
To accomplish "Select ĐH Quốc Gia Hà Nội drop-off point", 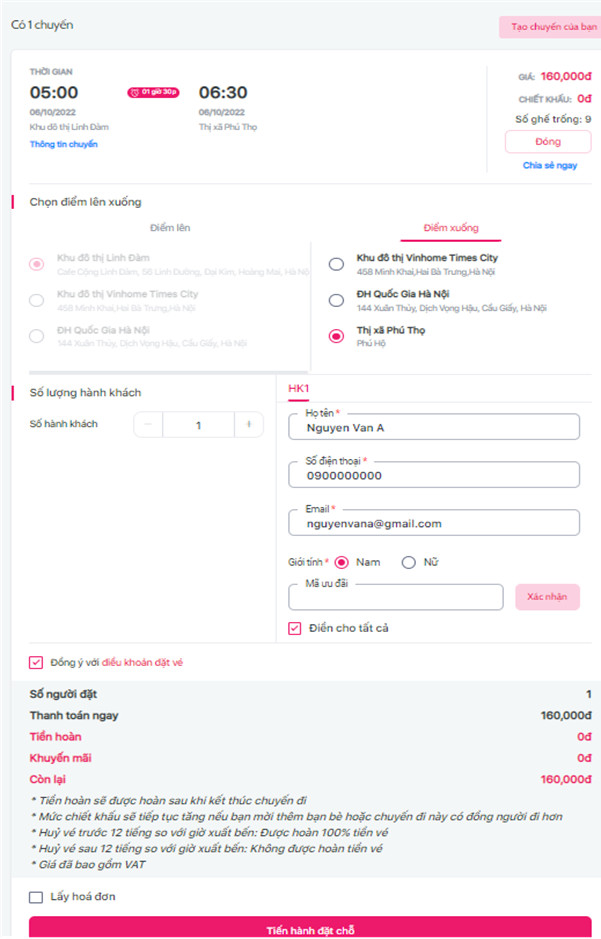I will [336, 300].
